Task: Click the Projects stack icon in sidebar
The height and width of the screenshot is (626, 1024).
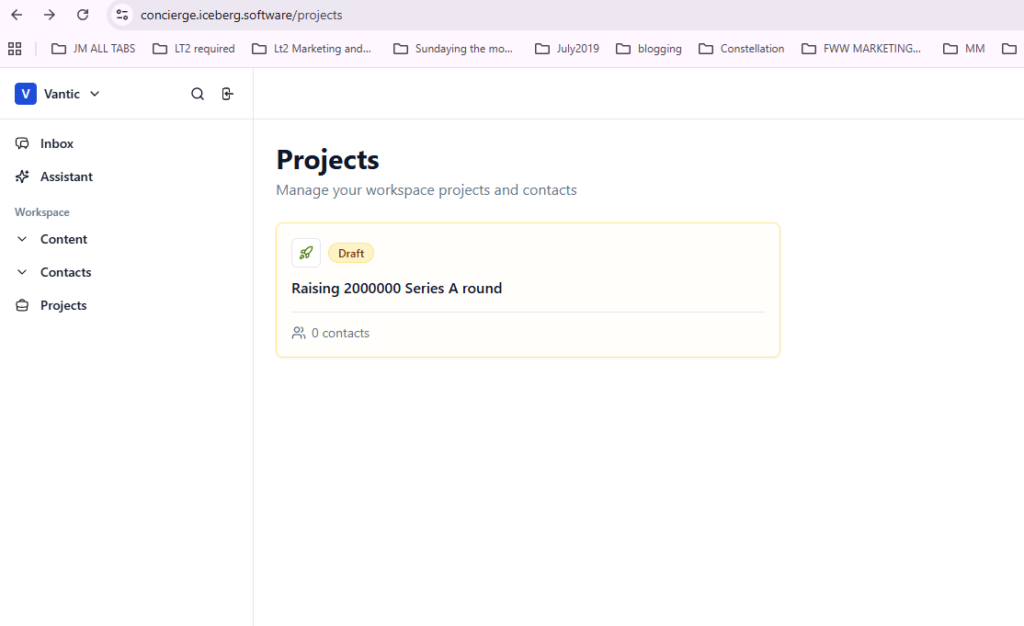Action: tap(22, 306)
